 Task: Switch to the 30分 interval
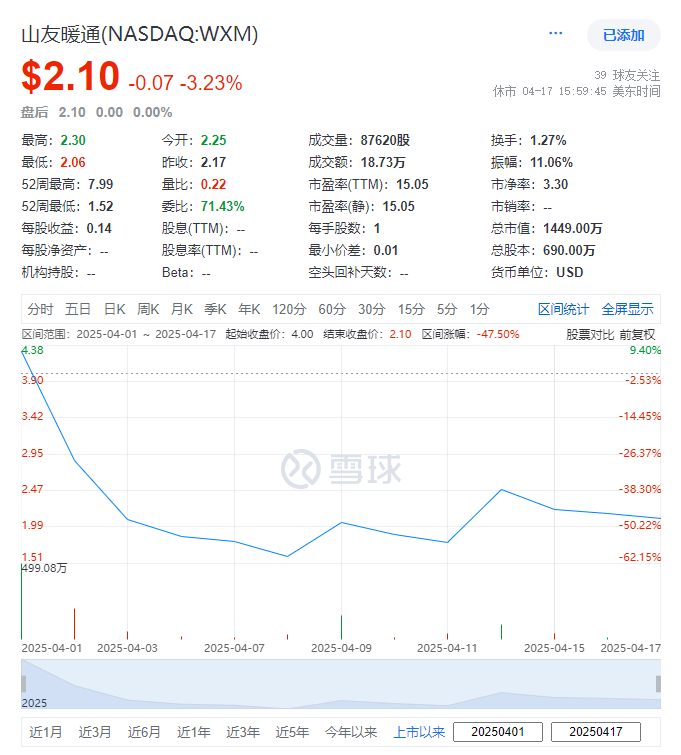point(371,309)
